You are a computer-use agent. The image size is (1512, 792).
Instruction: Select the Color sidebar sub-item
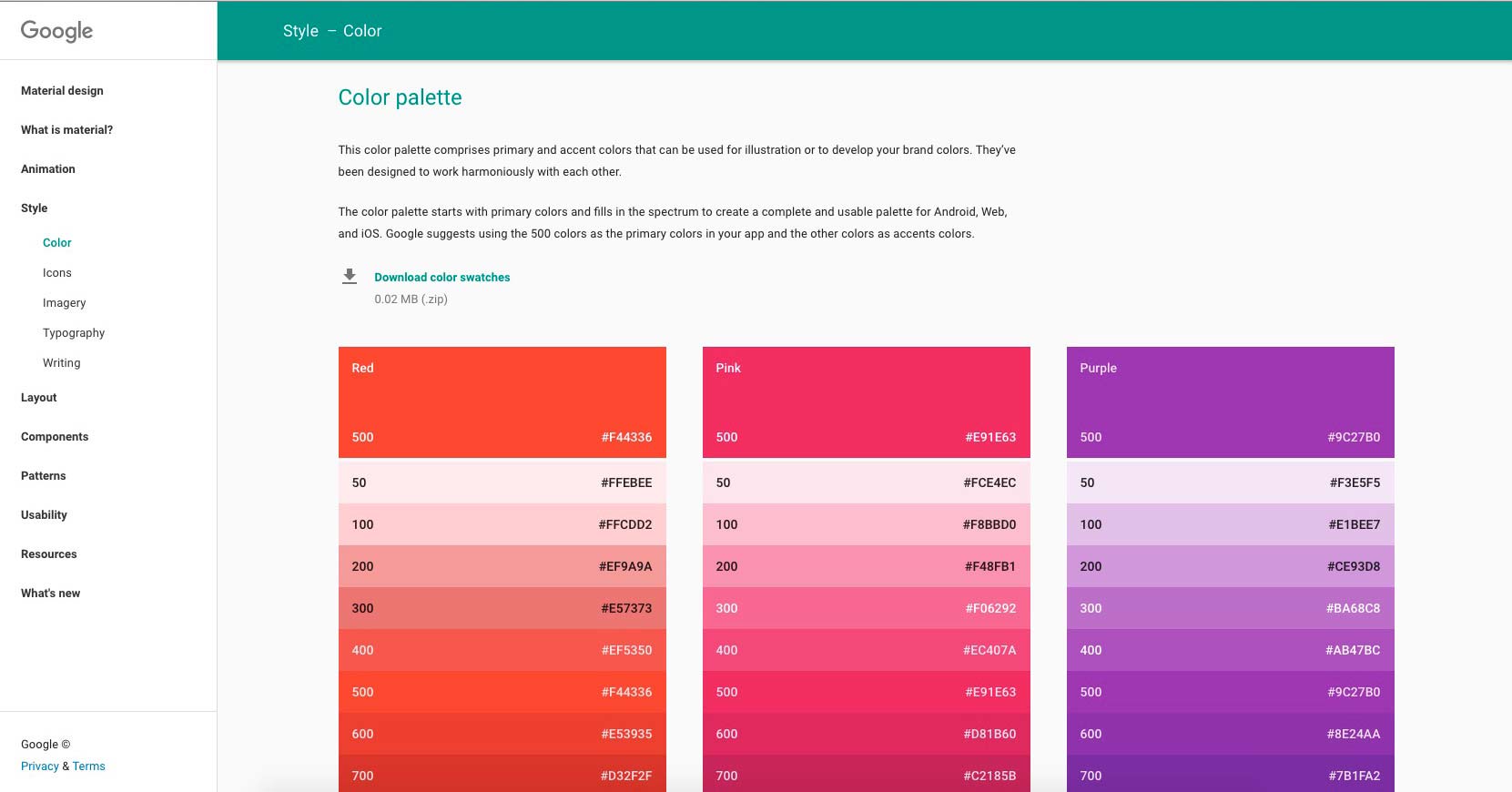pyautogui.click(x=57, y=242)
